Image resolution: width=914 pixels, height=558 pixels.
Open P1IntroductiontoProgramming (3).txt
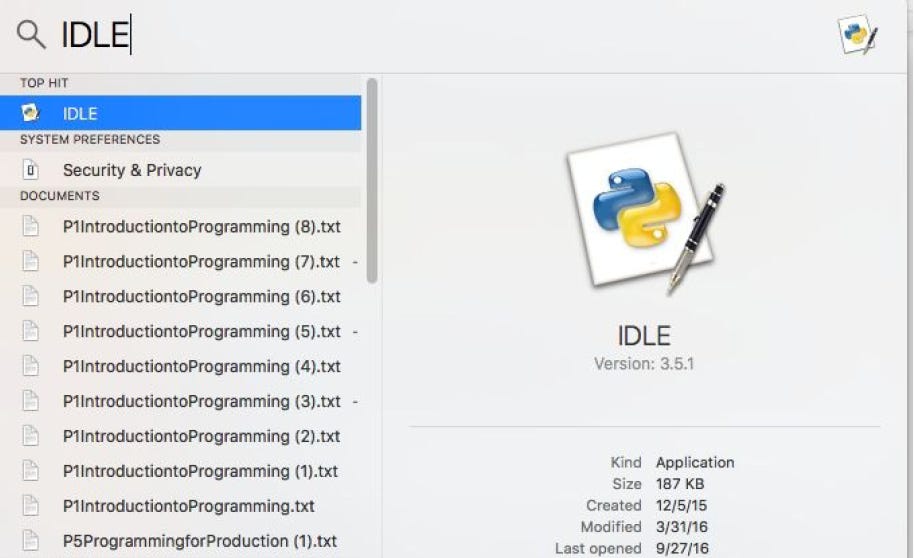[181, 401]
